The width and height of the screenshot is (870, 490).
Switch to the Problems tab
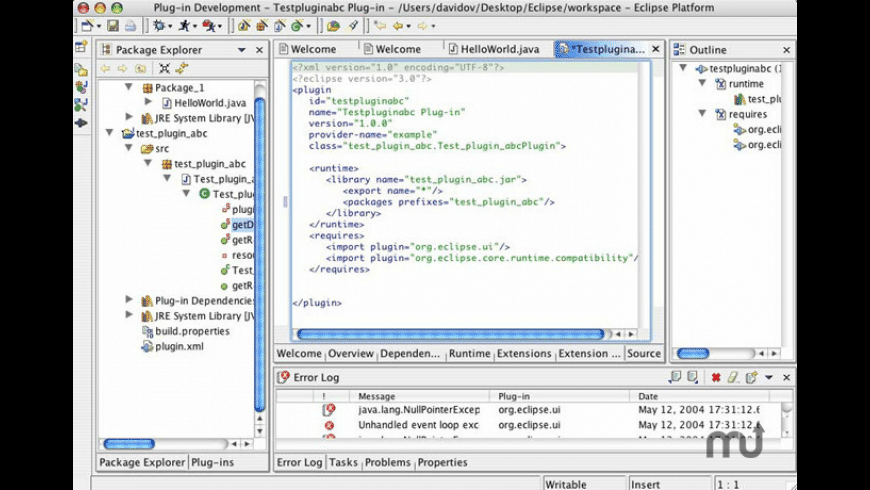(387, 462)
